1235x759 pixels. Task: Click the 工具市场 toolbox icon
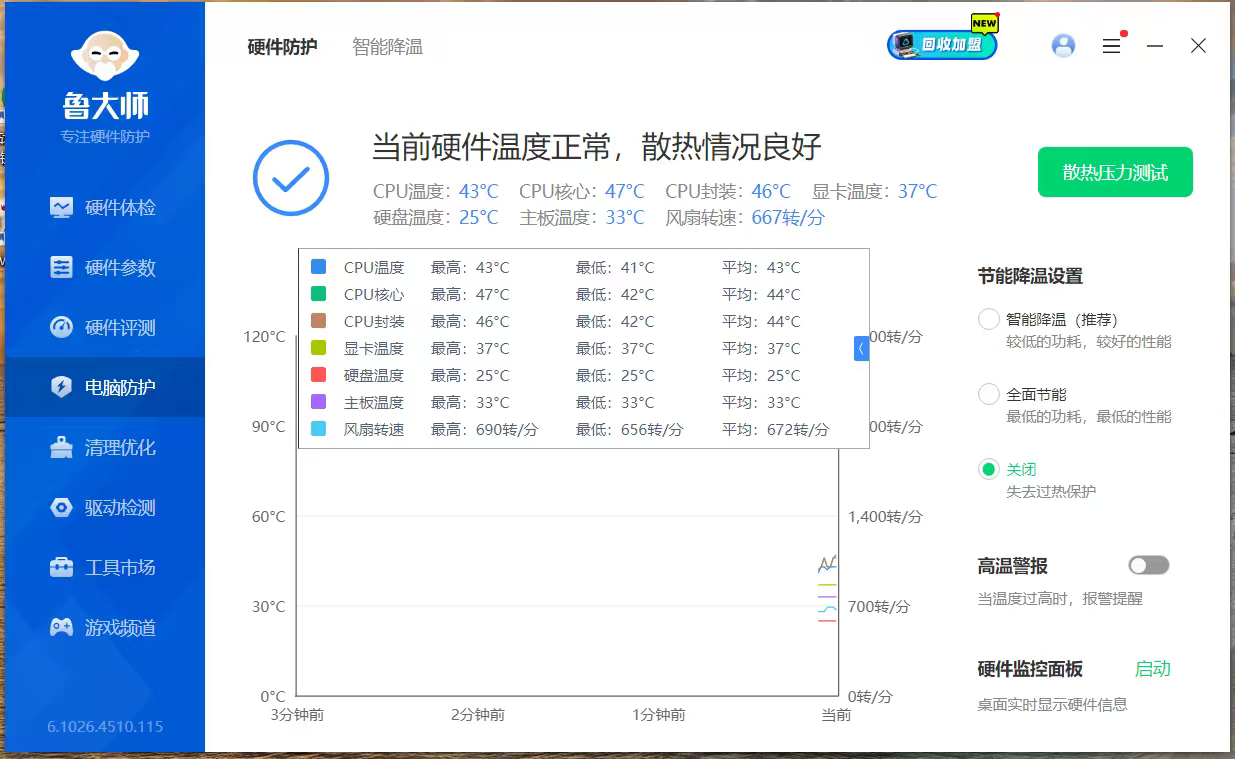point(62,568)
